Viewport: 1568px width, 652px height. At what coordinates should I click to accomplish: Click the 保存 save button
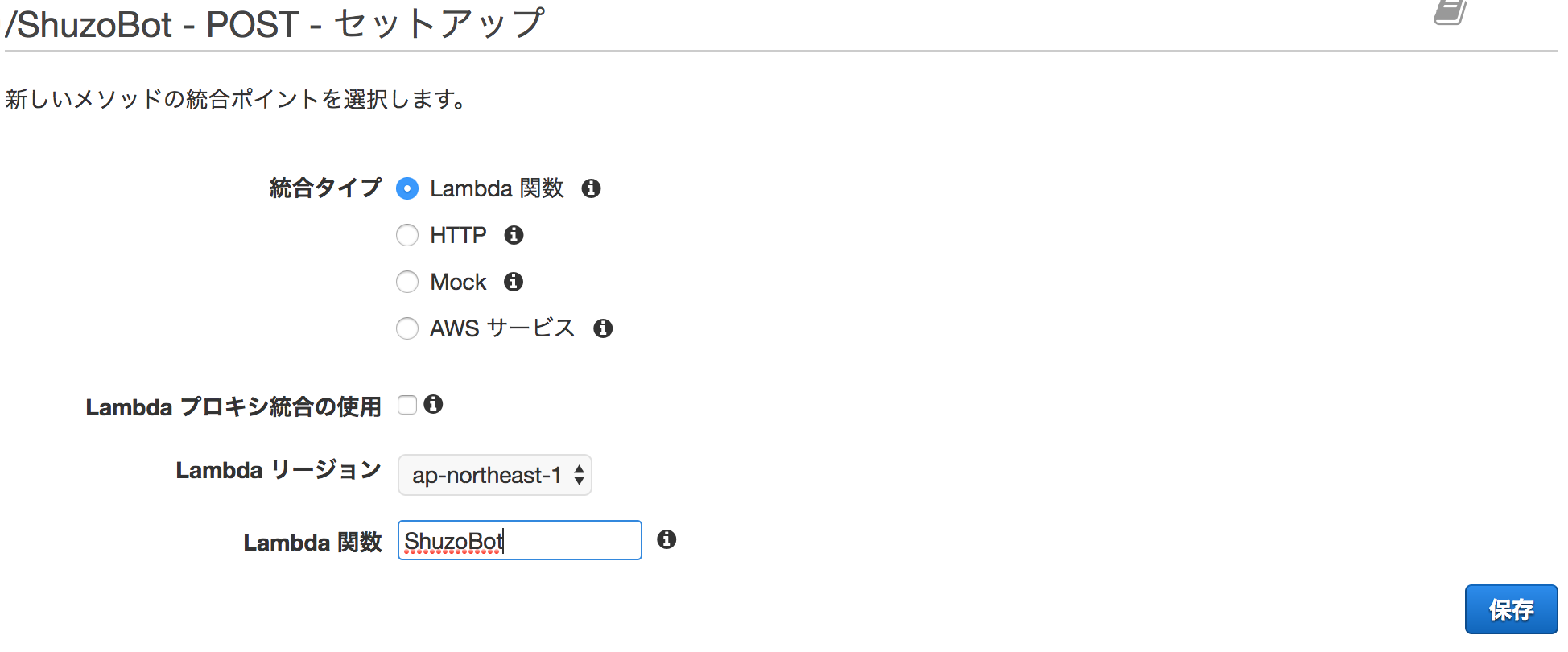(1511, 609)
